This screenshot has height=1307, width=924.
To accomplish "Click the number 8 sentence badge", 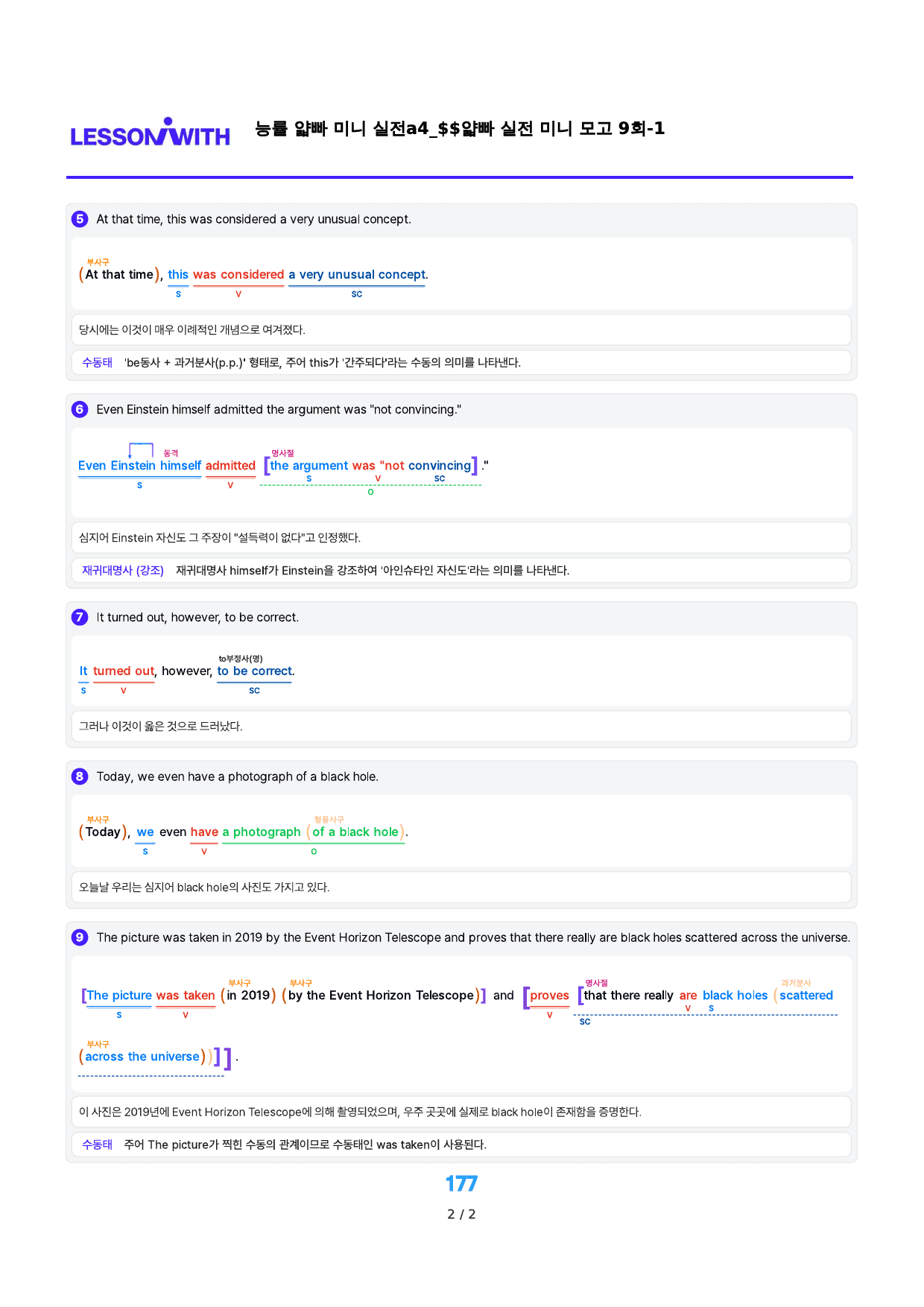I will pyautogui.click(x=80, y=776).
